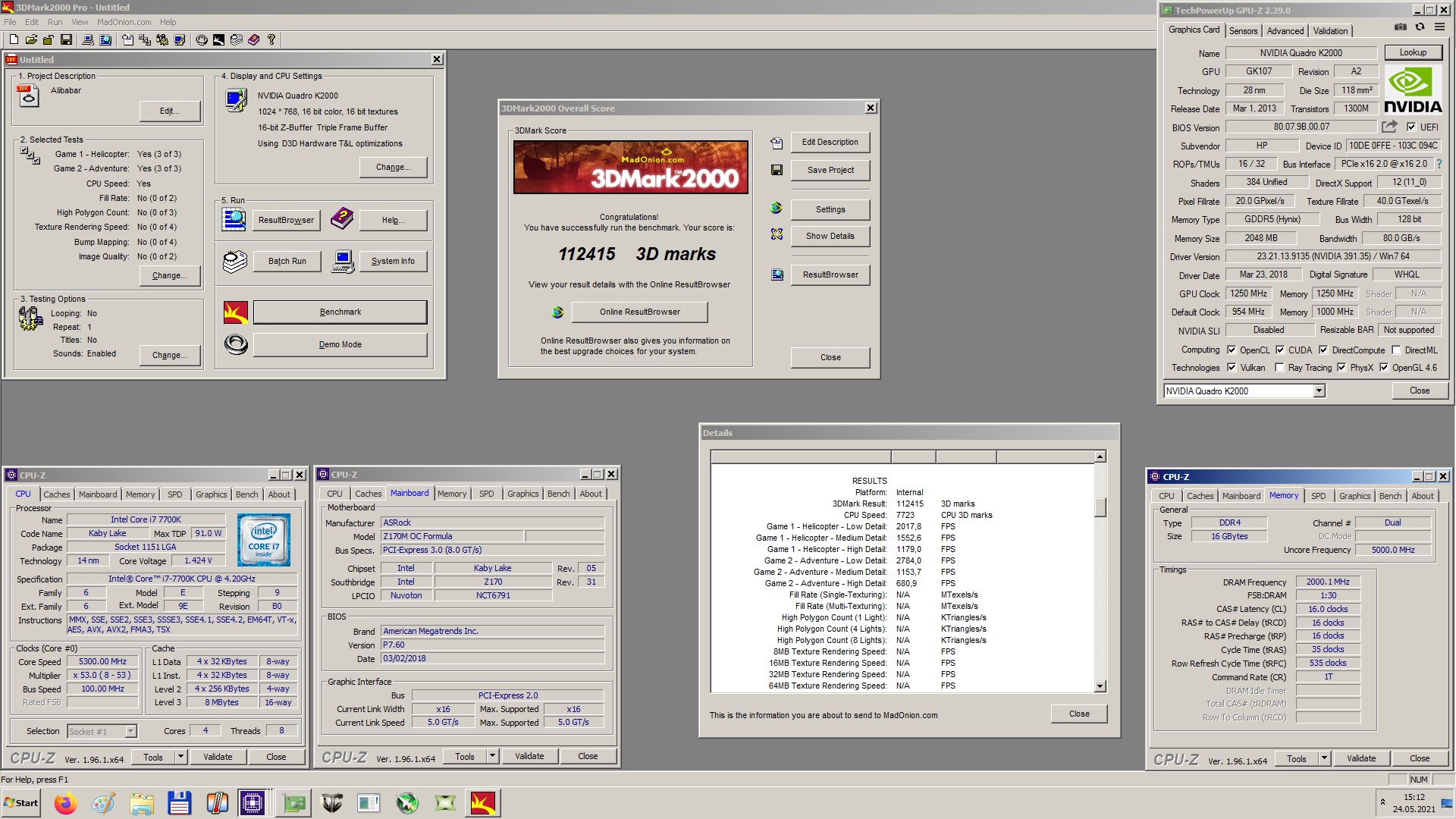Click the Show Details button
Image resolution: width=1456 pixels, height=819 pixels.
(x=830, y=236)
